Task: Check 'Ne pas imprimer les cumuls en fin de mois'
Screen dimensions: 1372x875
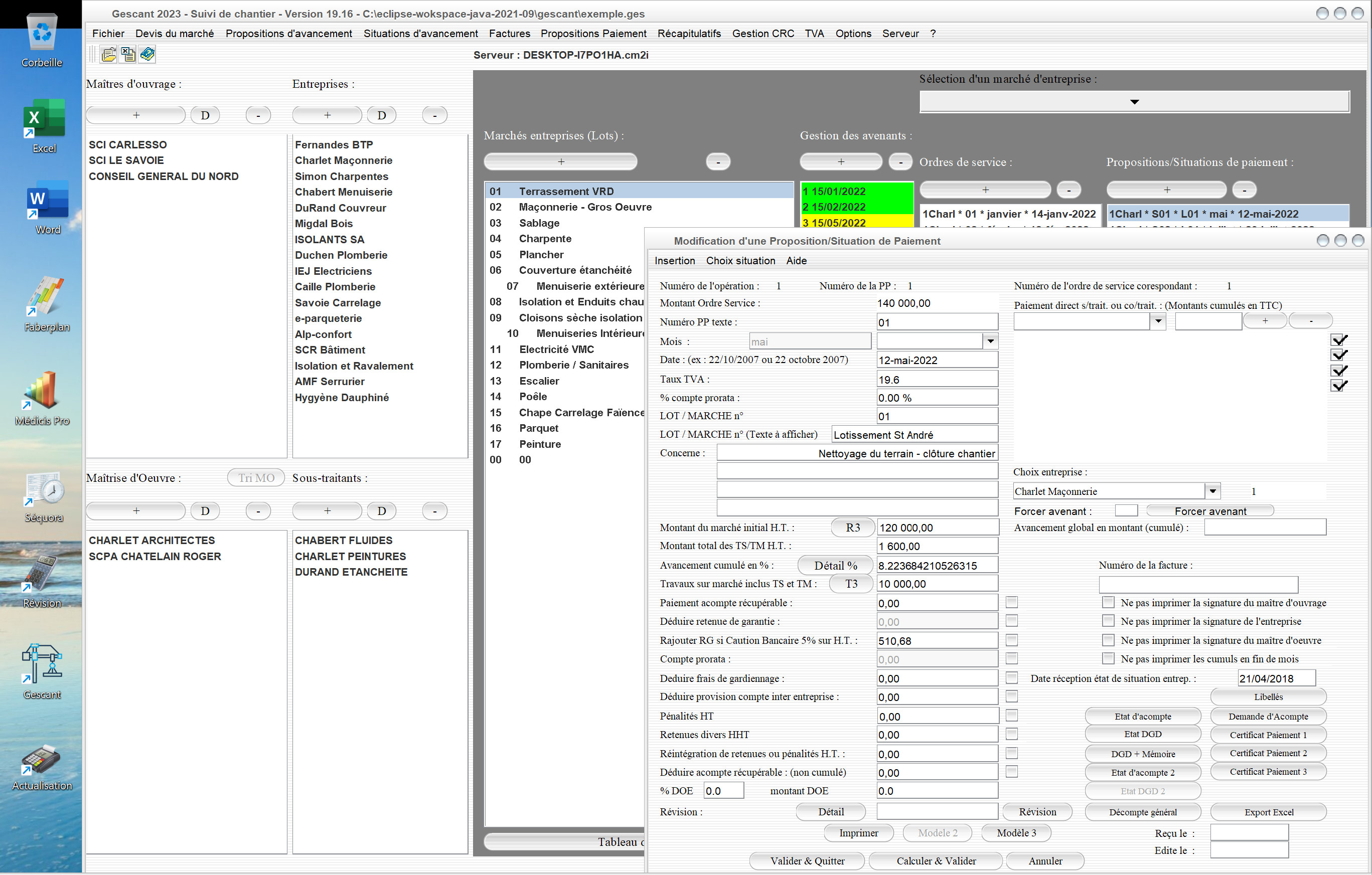Action: click(1108, 658)
